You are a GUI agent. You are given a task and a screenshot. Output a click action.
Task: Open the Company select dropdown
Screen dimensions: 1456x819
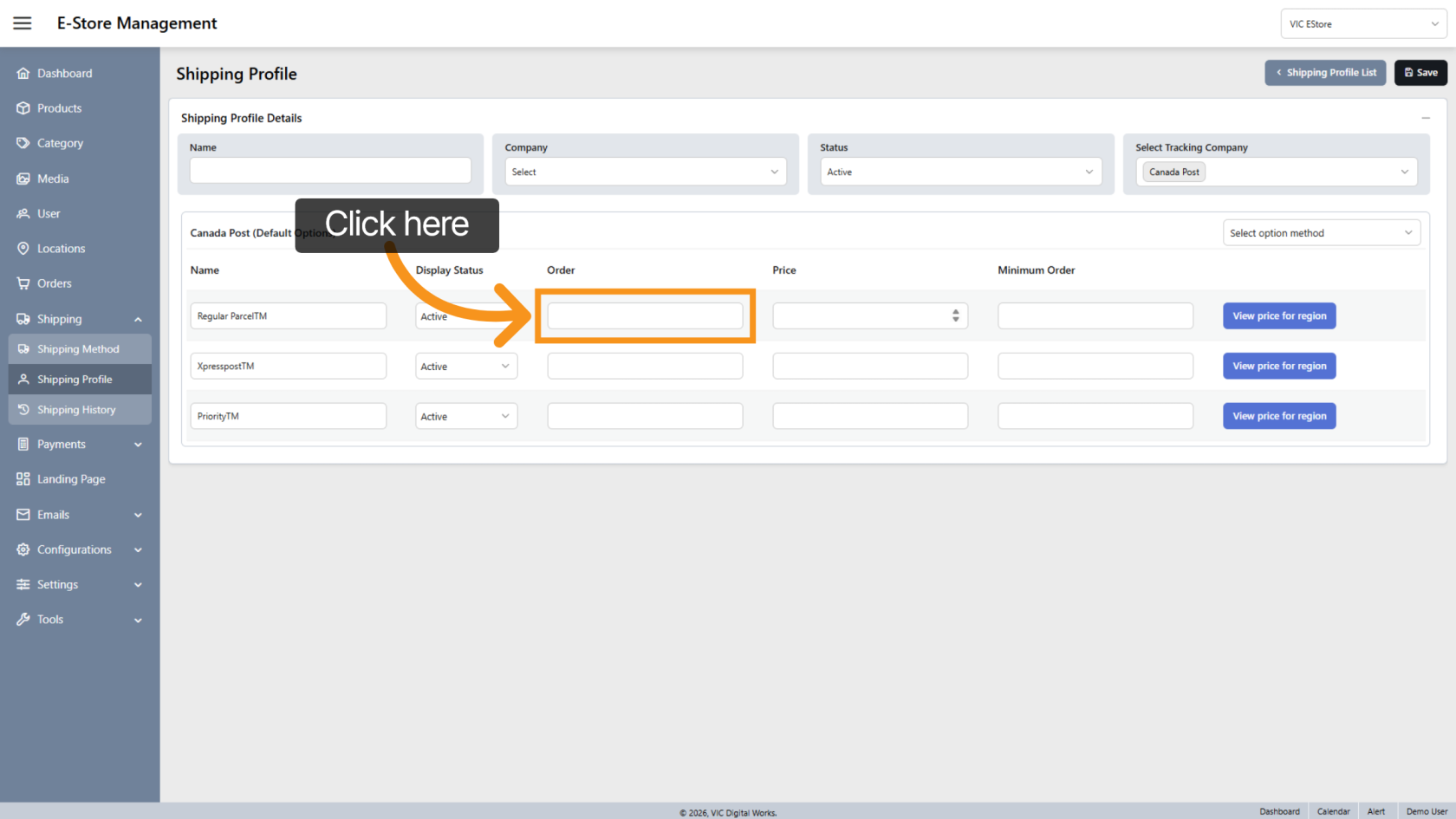point(645,172)
